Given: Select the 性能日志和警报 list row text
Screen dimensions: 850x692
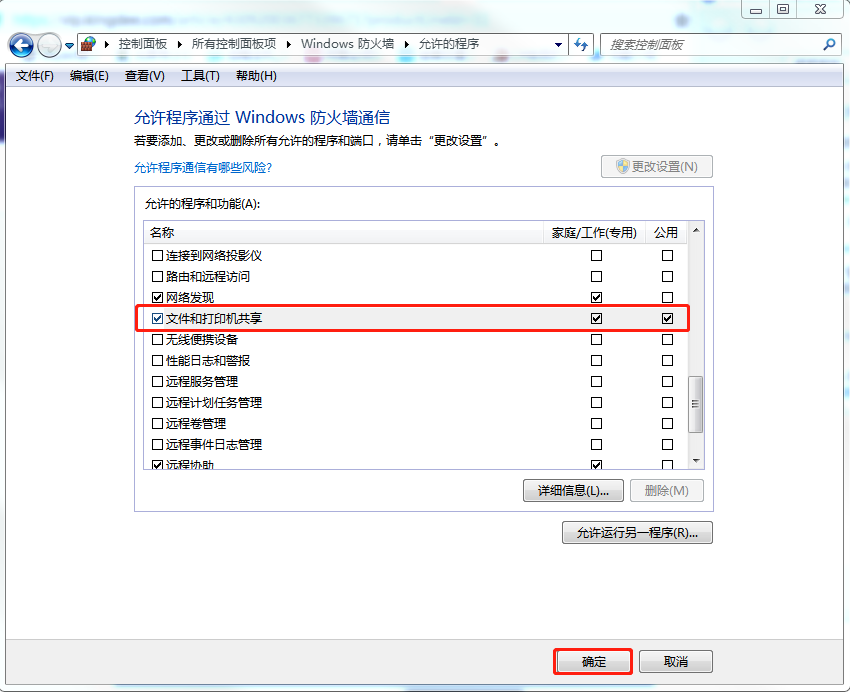Looking at the screenshot, I should [208, 360].
